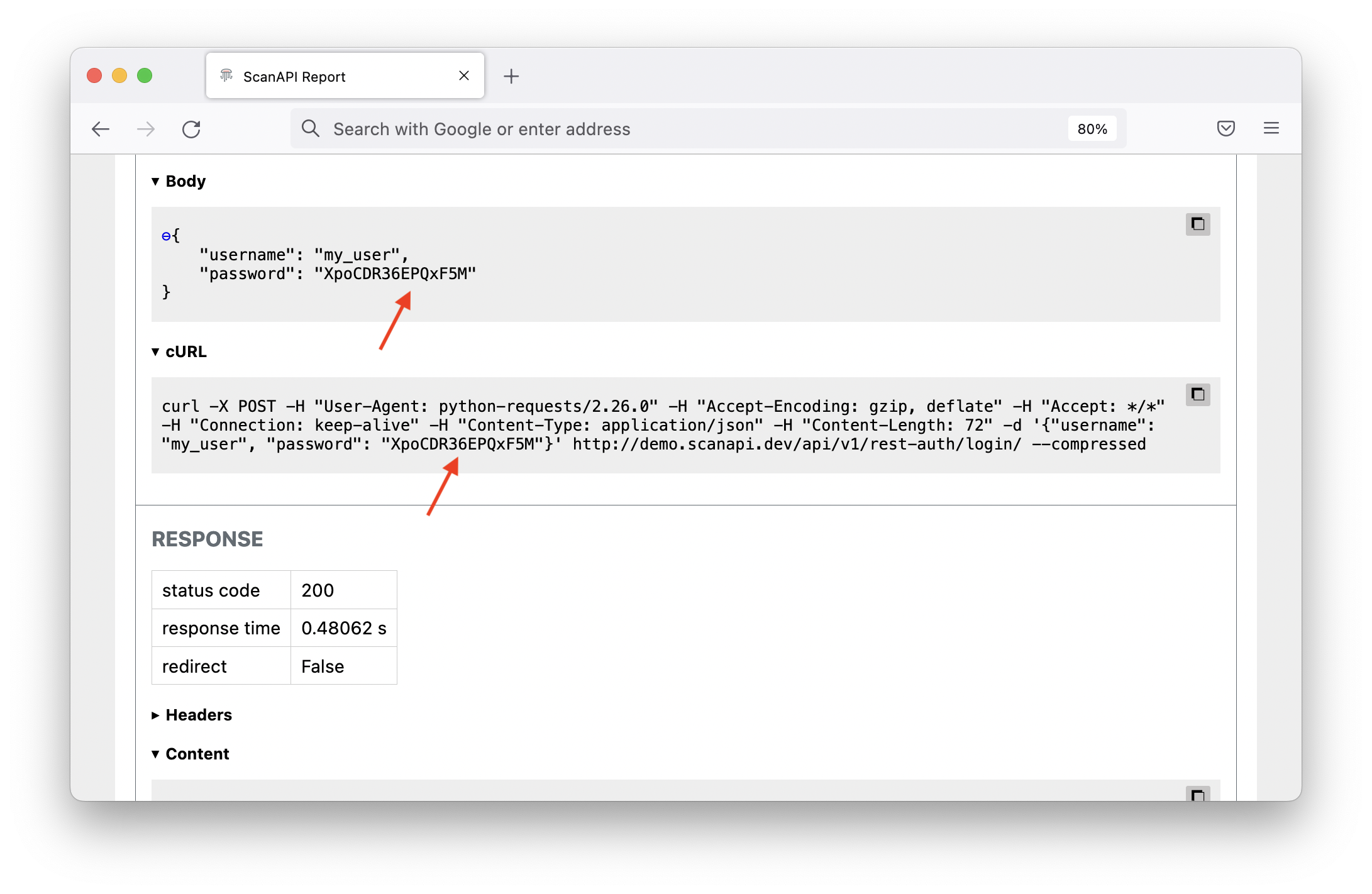This screenshot has height=894, width=1372.
Task: Click the copy icon next to the cURL command
Action: [x=1198, y=394]
